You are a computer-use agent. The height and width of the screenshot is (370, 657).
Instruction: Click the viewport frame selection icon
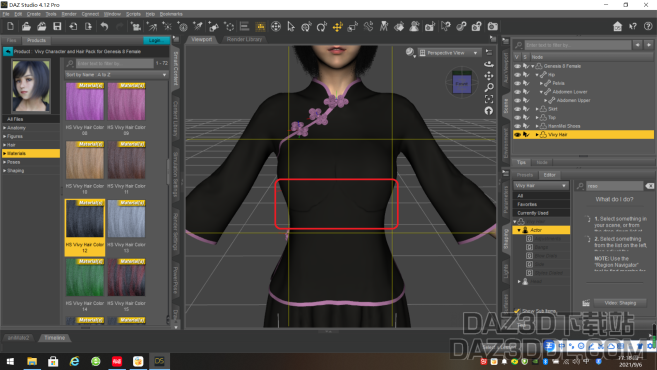(489, 99)
